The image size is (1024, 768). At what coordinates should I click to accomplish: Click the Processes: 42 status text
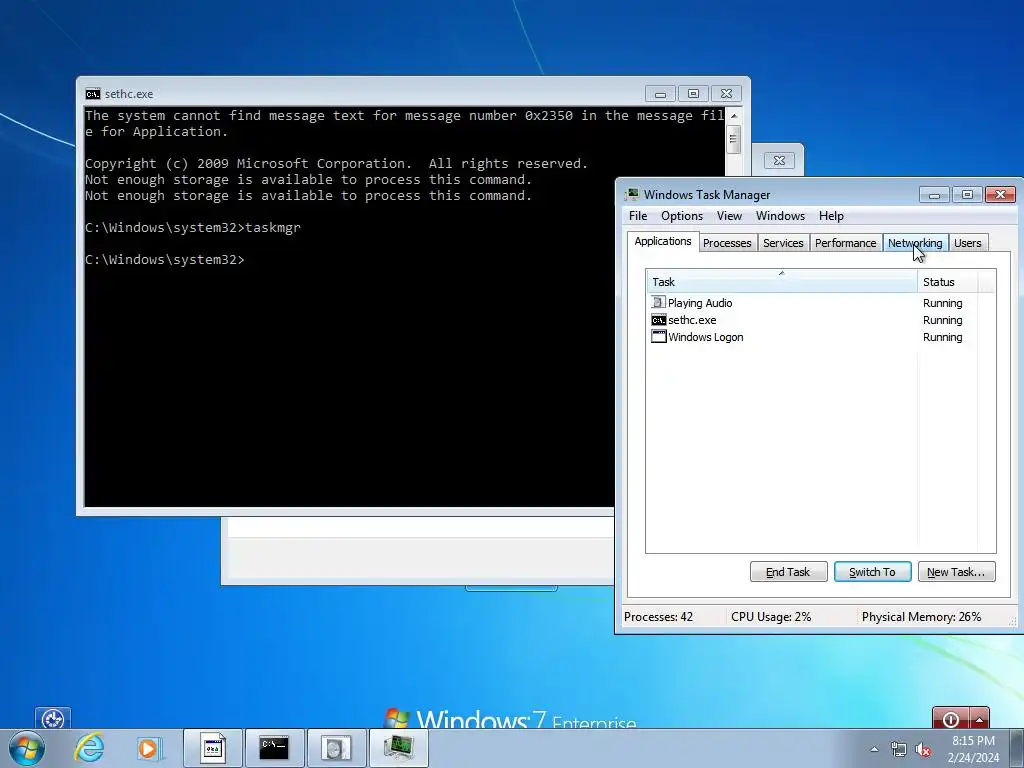point(658,617)
